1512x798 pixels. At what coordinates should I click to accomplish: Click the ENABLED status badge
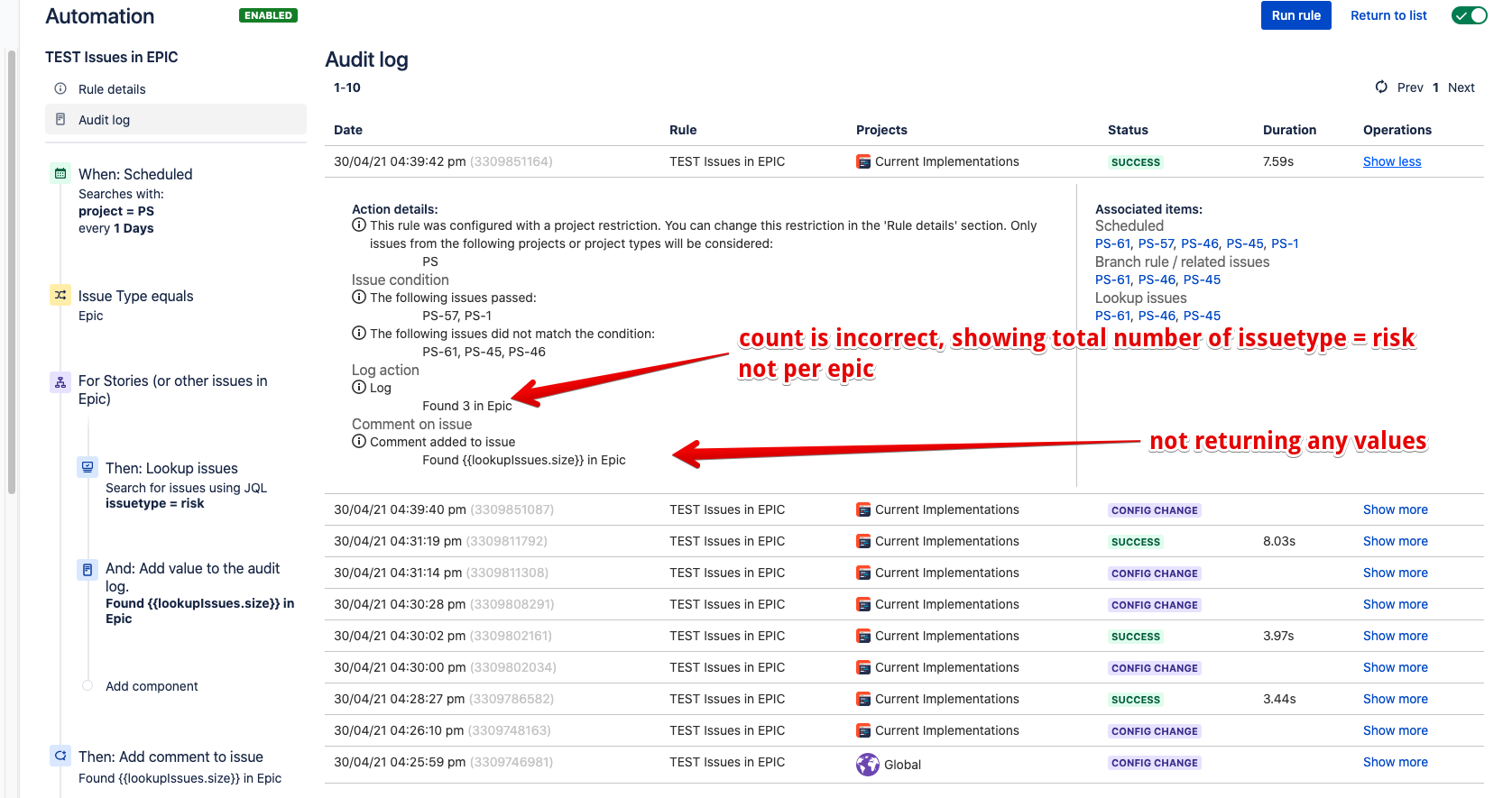[268, 15]
